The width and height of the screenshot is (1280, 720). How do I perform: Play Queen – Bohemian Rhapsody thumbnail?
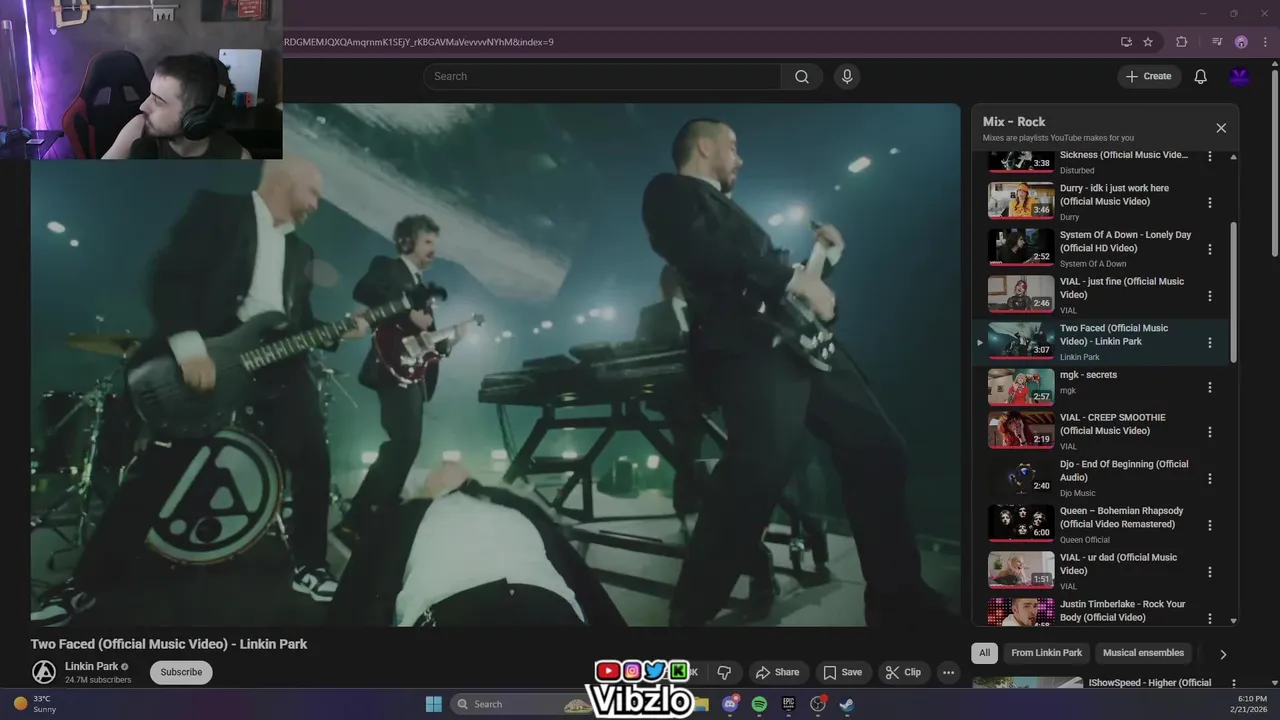point(1021,523)
